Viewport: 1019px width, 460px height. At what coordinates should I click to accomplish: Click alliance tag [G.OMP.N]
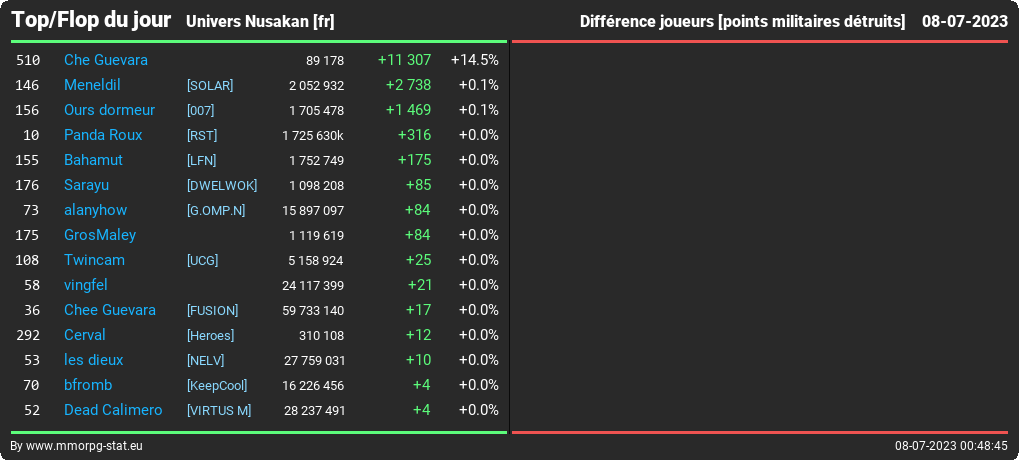216,211
